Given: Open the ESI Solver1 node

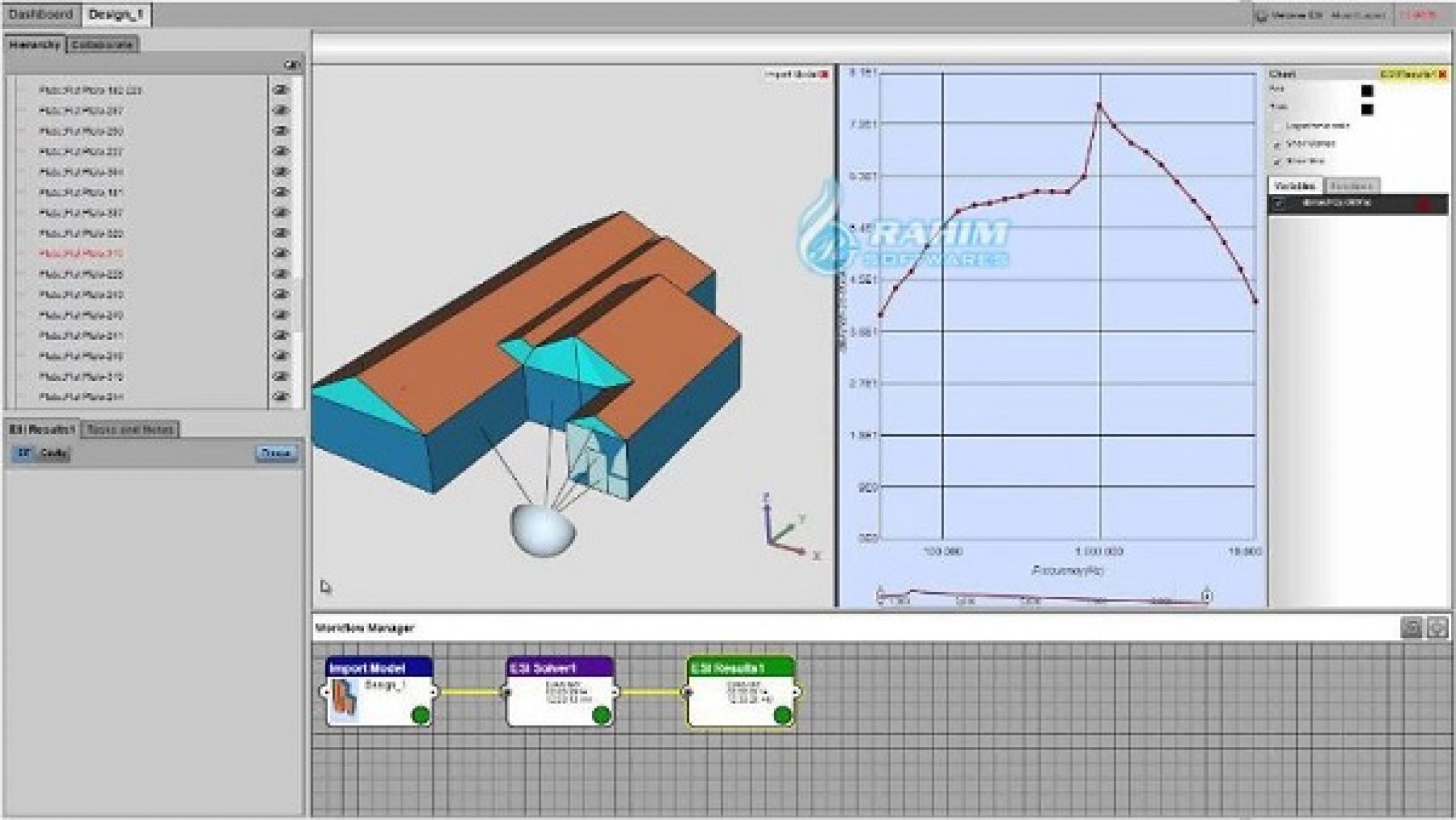Looking at the screenshot, I should pos(560,693).
